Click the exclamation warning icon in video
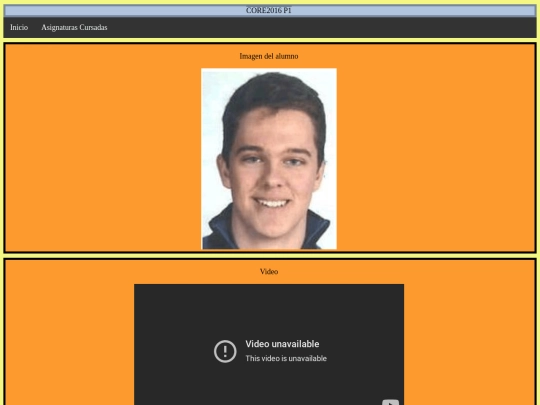 tap(225, 351)
